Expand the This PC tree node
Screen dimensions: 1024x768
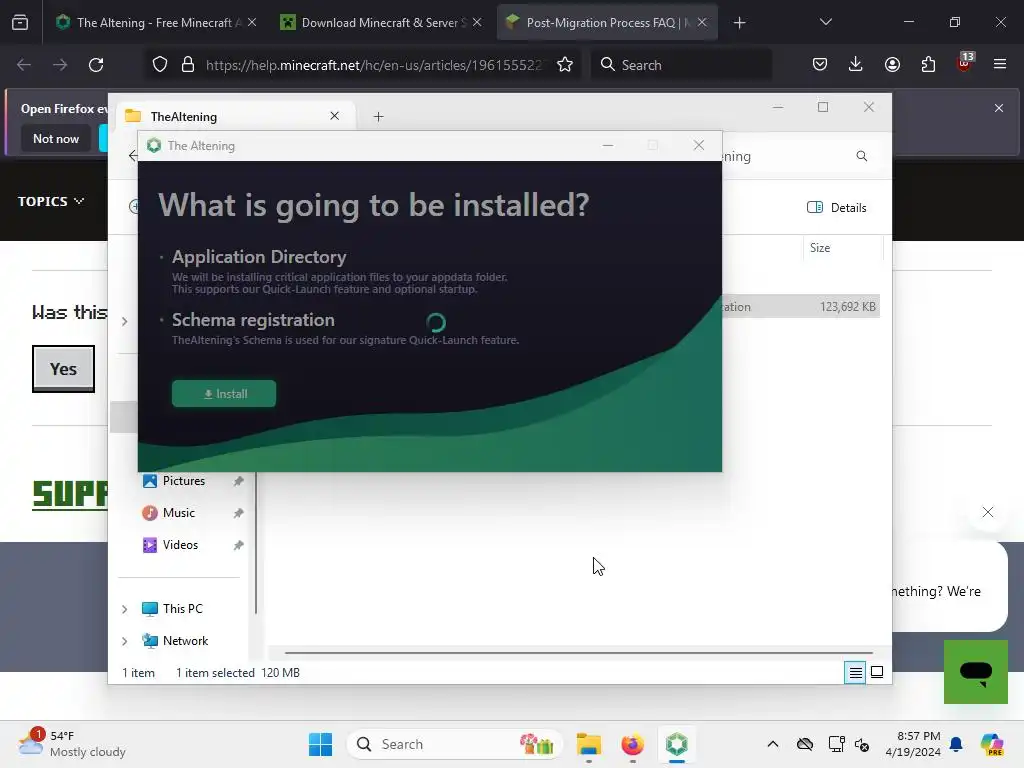point(125,609)
